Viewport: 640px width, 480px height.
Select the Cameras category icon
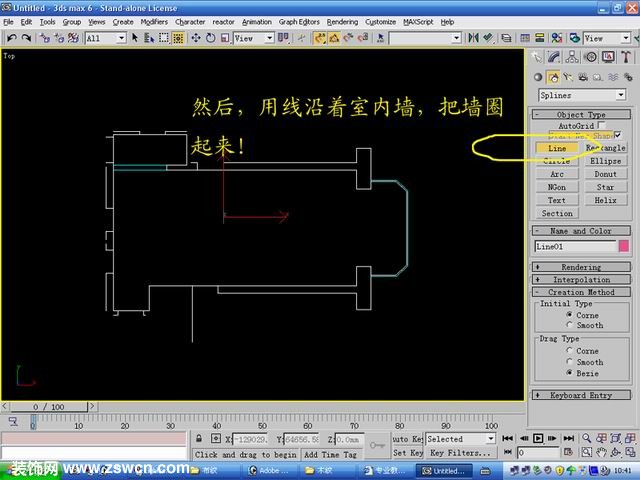point(583,77)
